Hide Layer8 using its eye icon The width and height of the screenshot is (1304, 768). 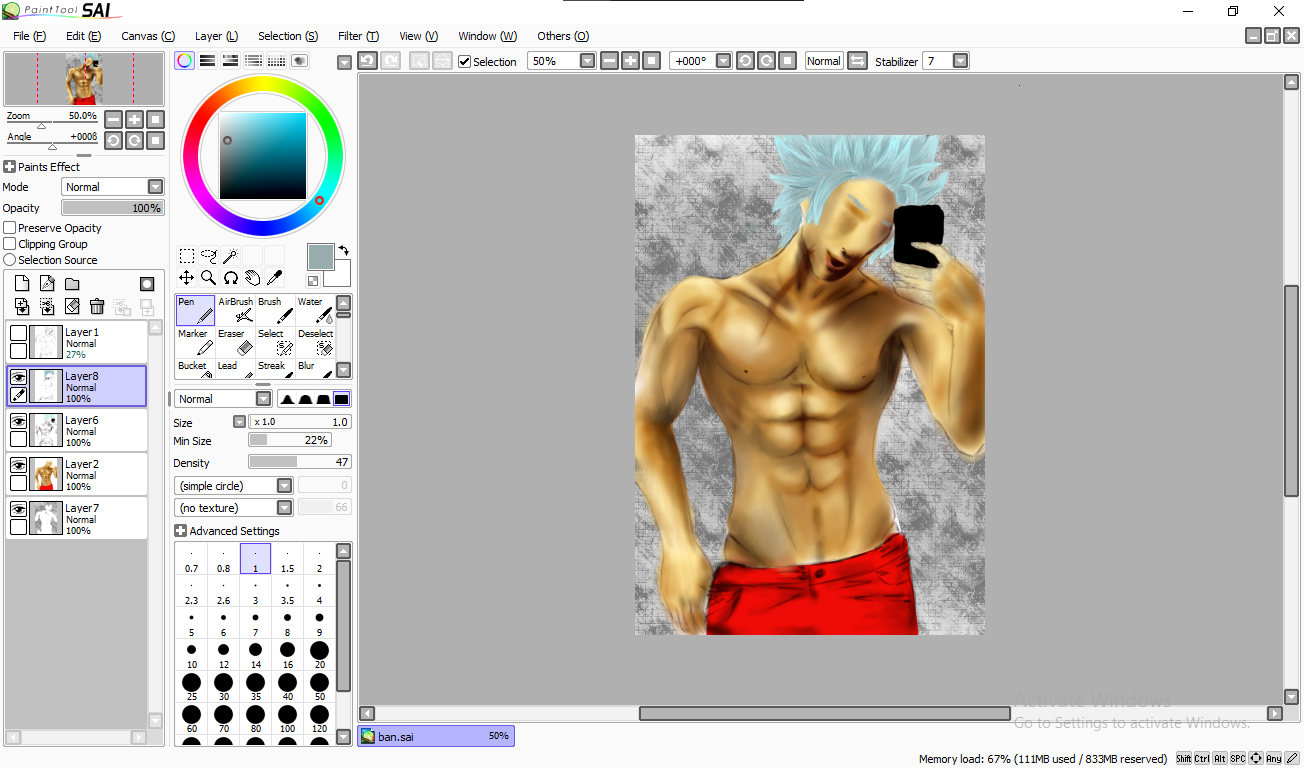coord(18,377)
